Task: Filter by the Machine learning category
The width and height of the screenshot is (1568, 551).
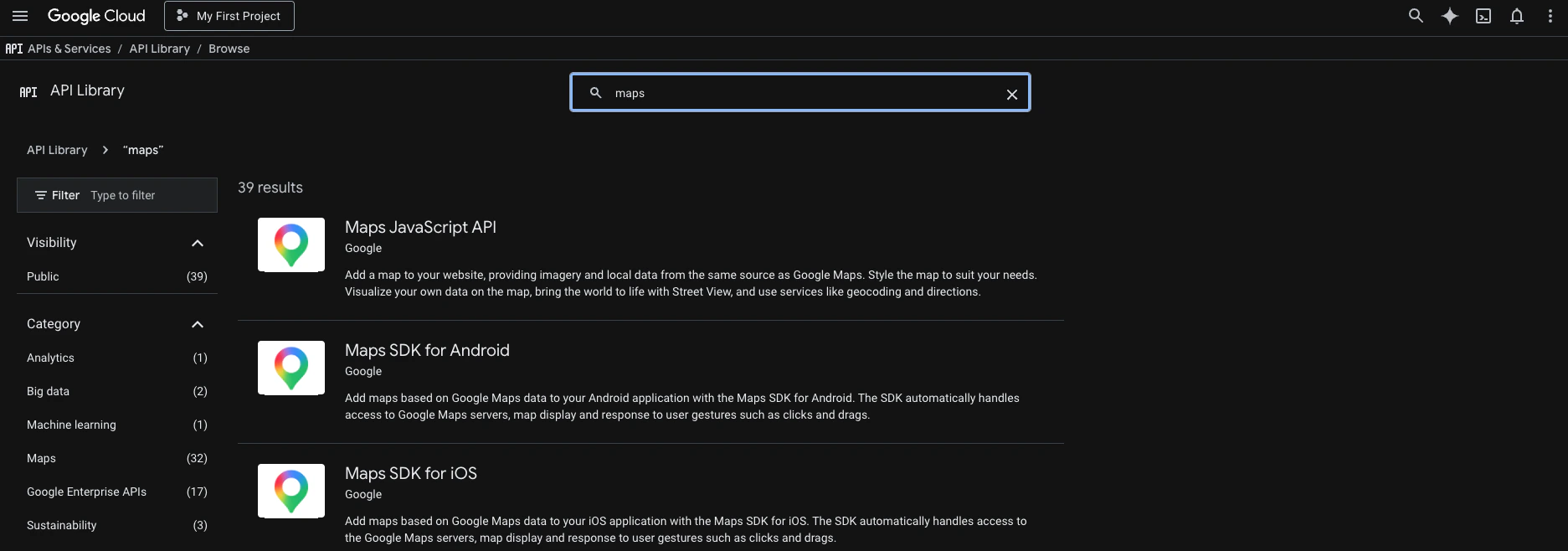Action: (117, 425)
